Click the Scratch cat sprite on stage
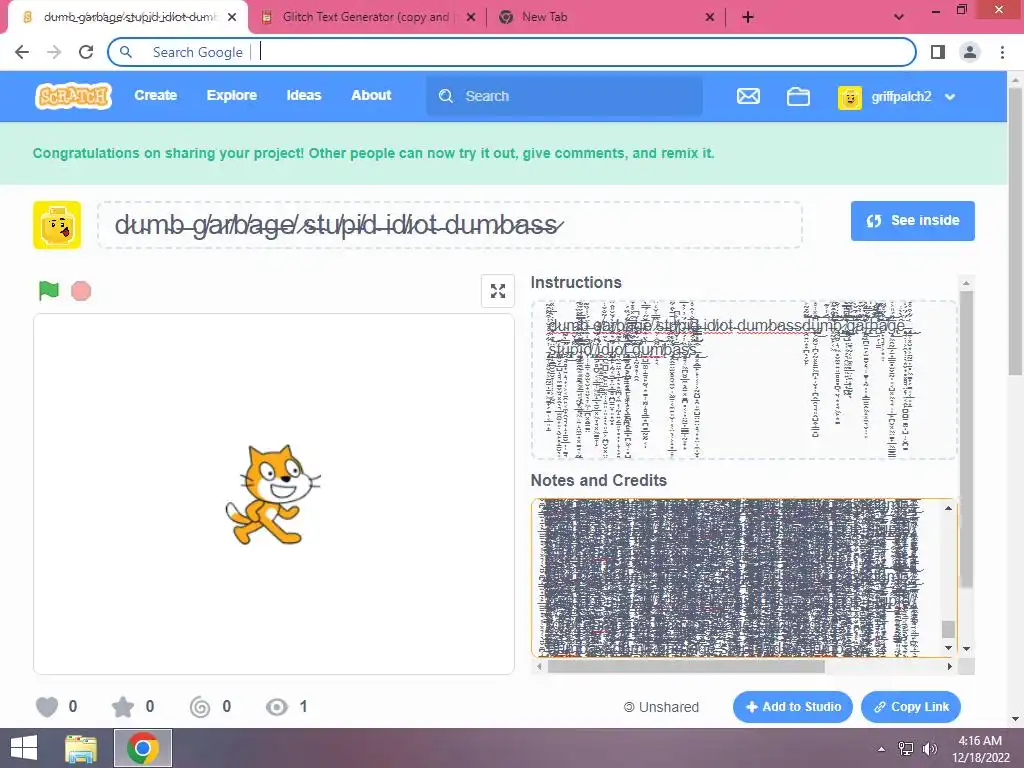Screen dimensions: 1024x768 tap(273, 494)
